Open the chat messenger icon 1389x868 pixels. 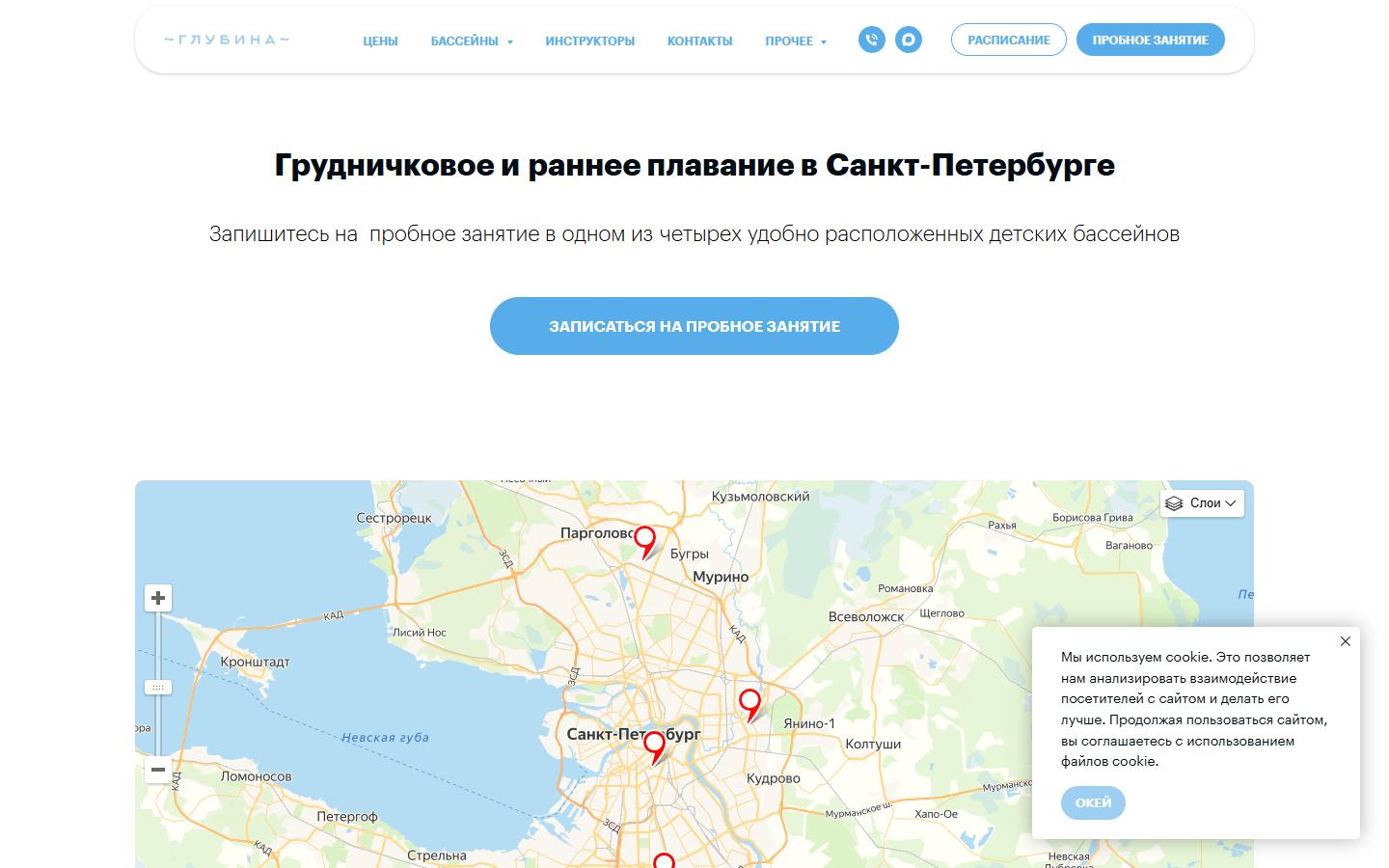tap(909, 40)
